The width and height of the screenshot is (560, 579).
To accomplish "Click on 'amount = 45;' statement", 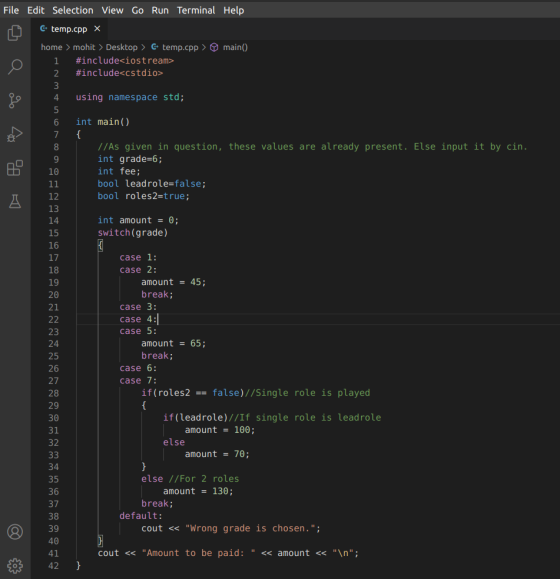I will coord(174,282).
